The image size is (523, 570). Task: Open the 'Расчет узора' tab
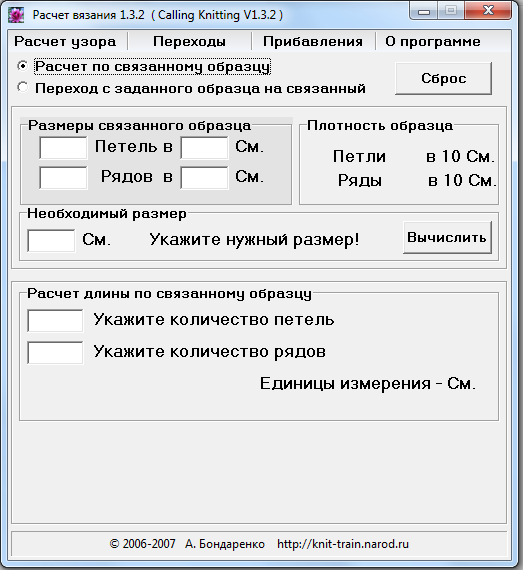pyautogui.click(x=65, y=41)
